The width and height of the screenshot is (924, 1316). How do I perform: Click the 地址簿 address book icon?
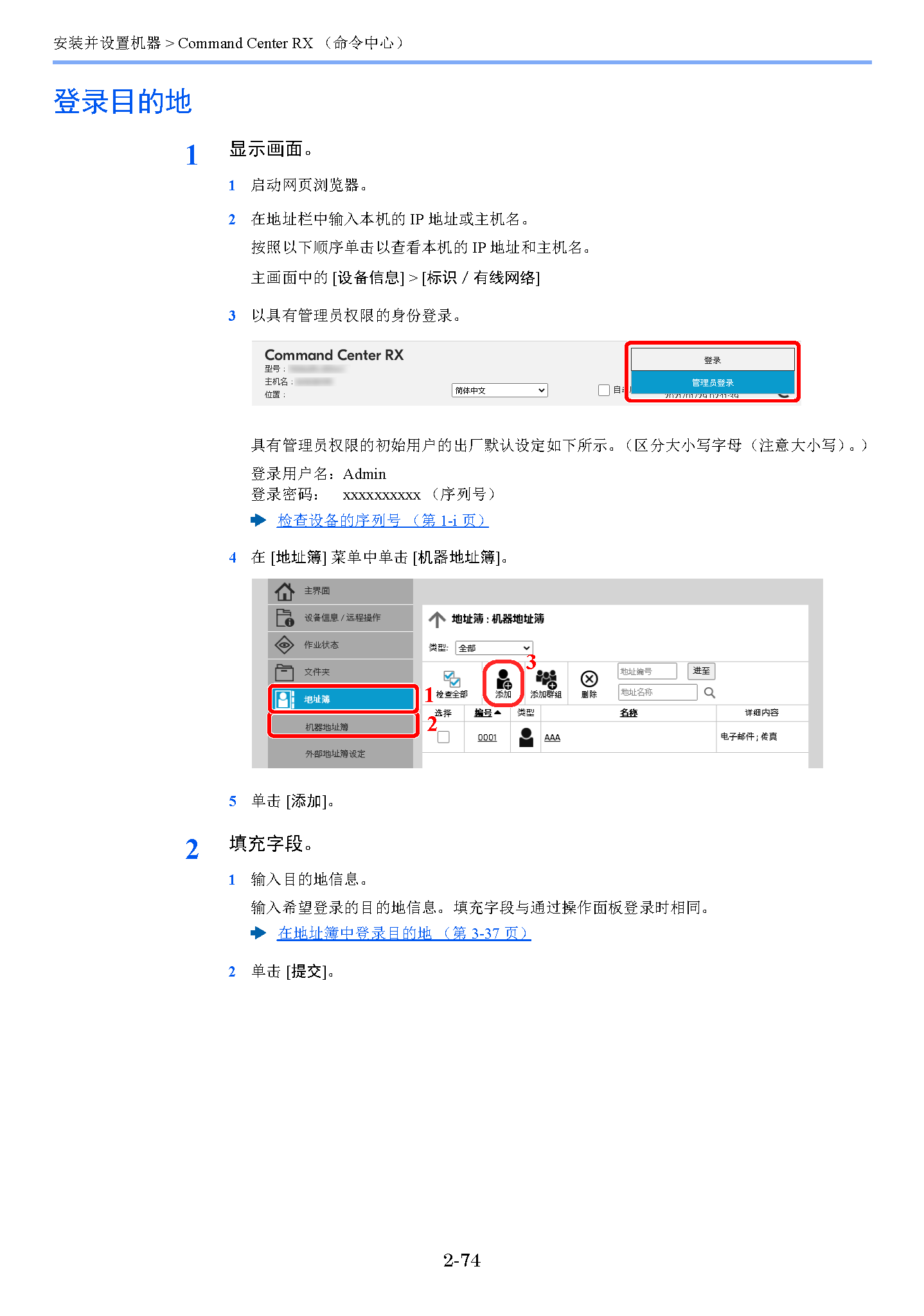pyautogui.click(x=284, y=699)
